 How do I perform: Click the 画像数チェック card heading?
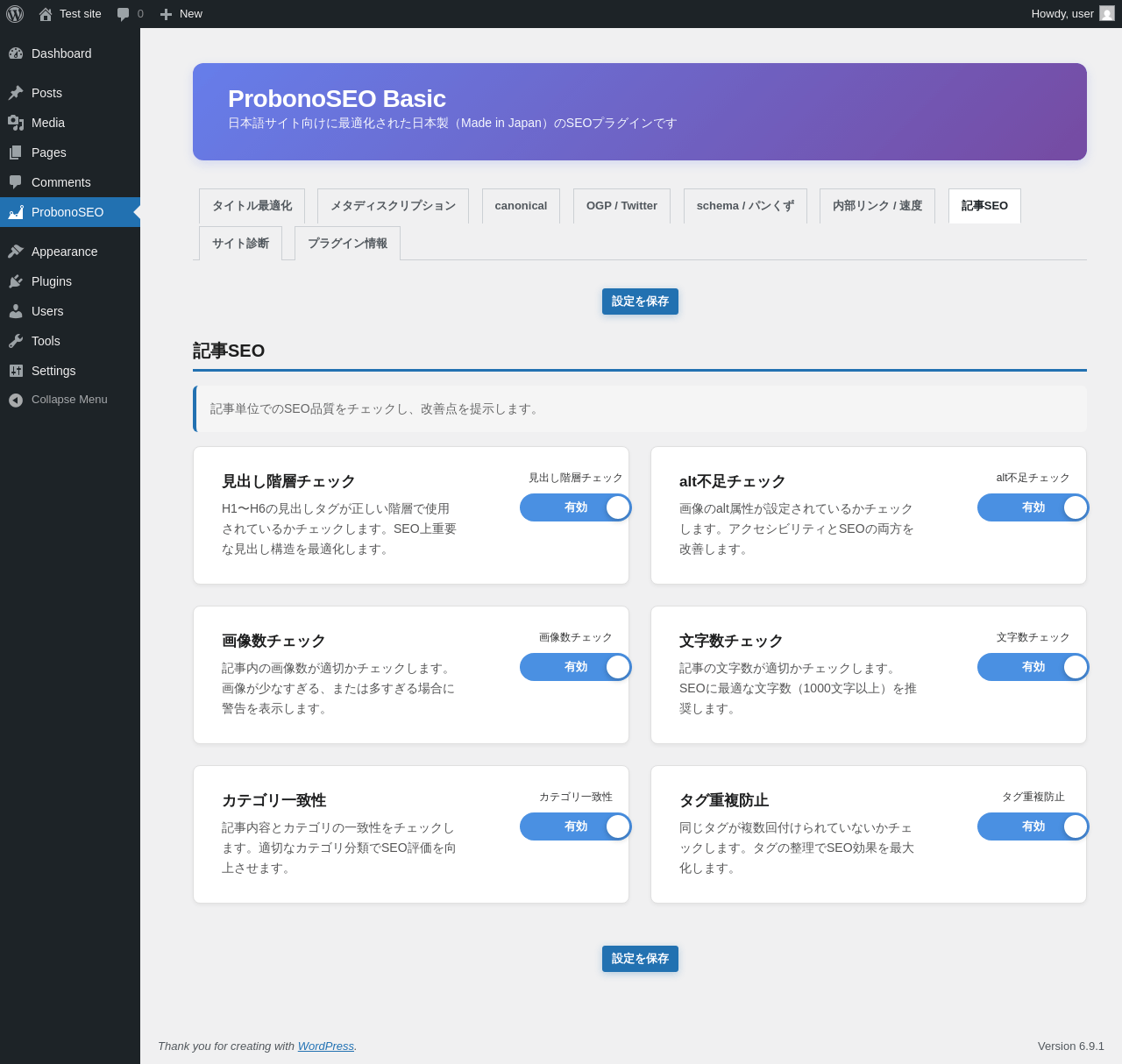coord(273,641)
